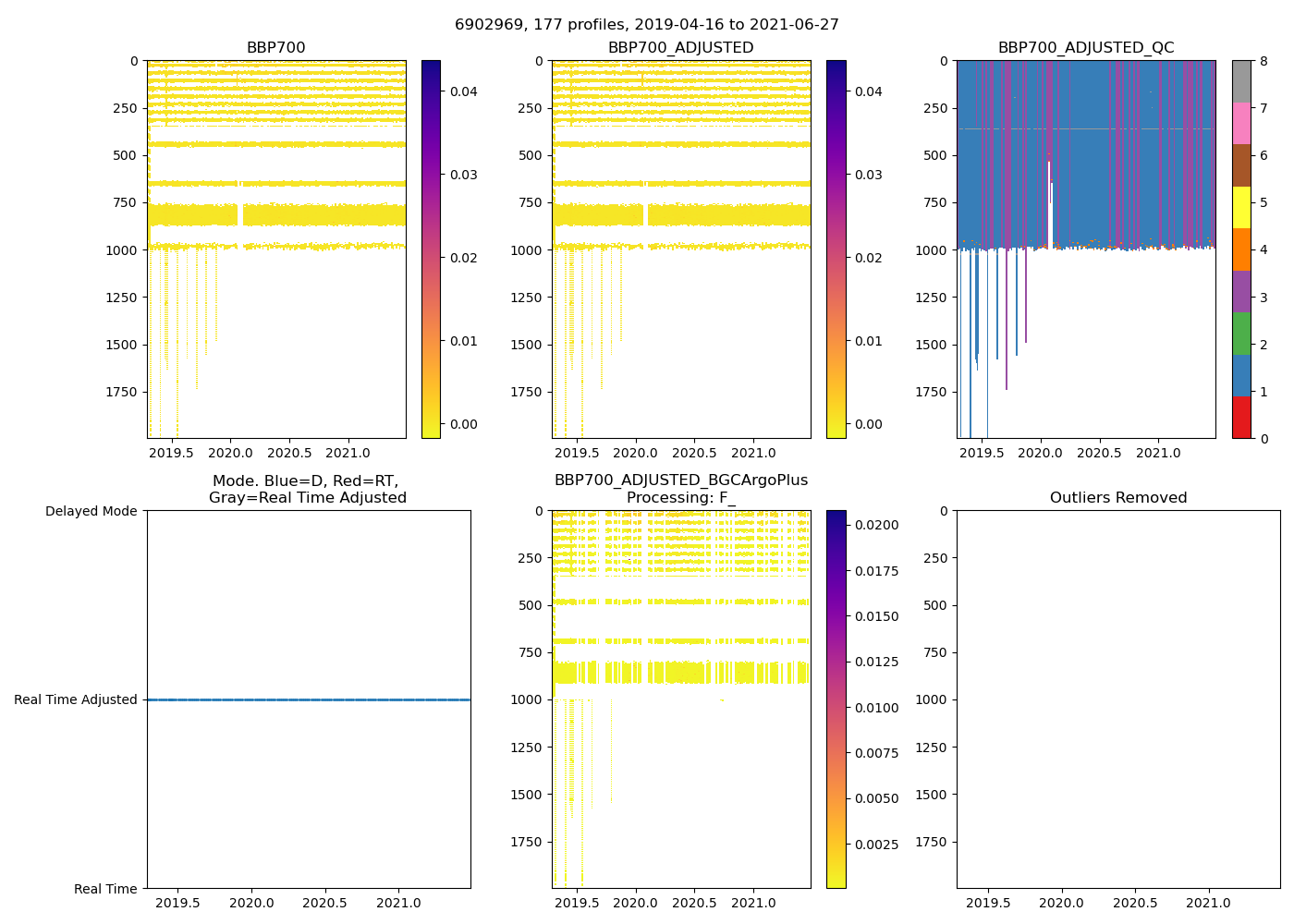
Task: Select the green QC colorbar segment
Action: [1241, 334]
